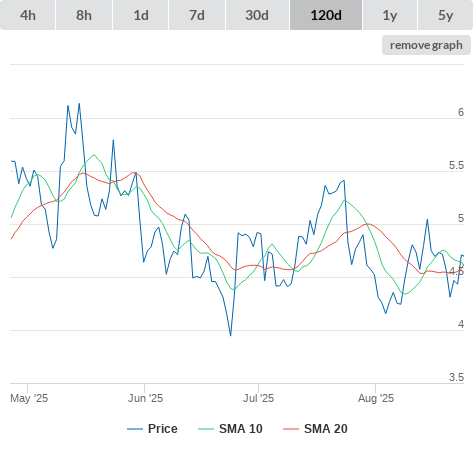
Task: Open the 30d chart view
Action: coord(257,15)
